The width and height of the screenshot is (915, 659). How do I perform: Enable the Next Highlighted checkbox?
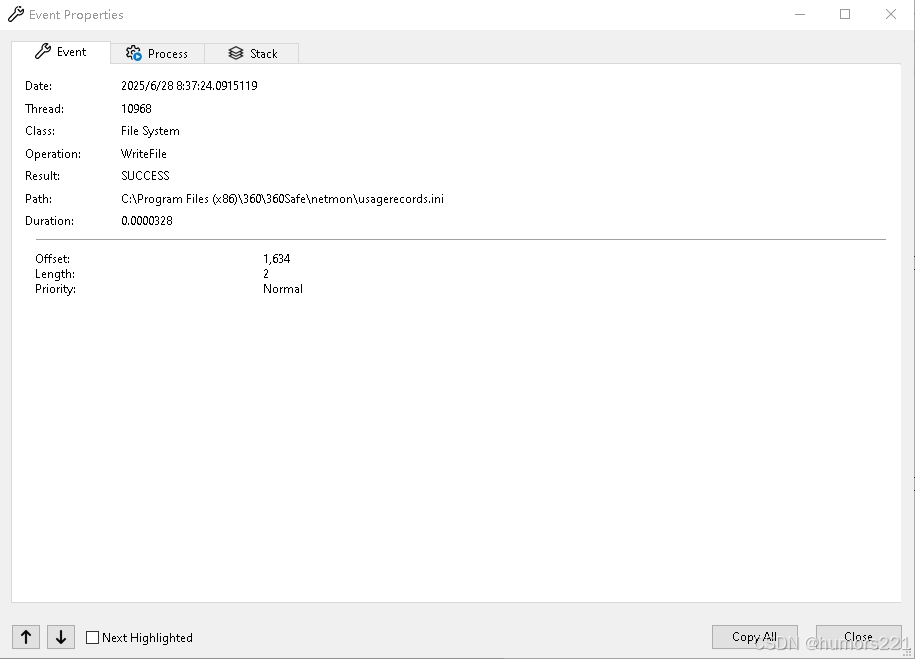(x=92, y=637)
